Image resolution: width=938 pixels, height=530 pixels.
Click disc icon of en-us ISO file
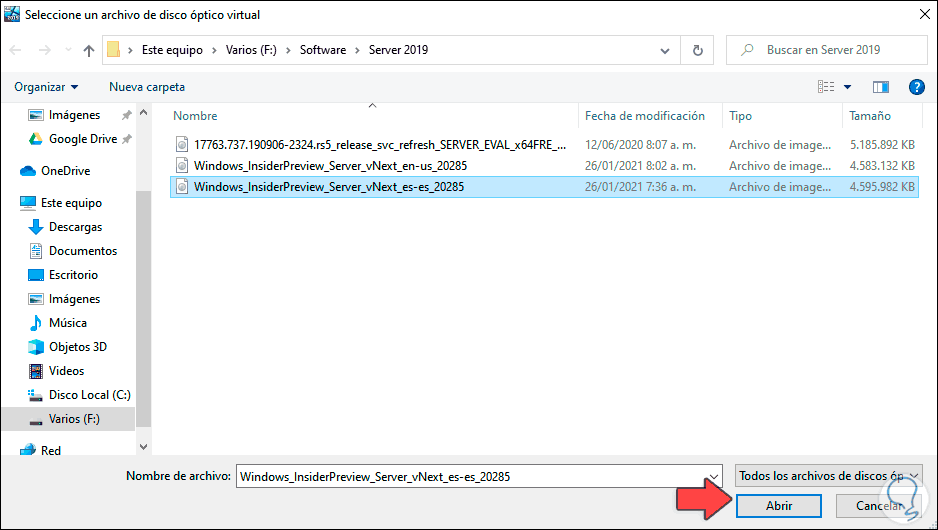click(x=182, y=166)
